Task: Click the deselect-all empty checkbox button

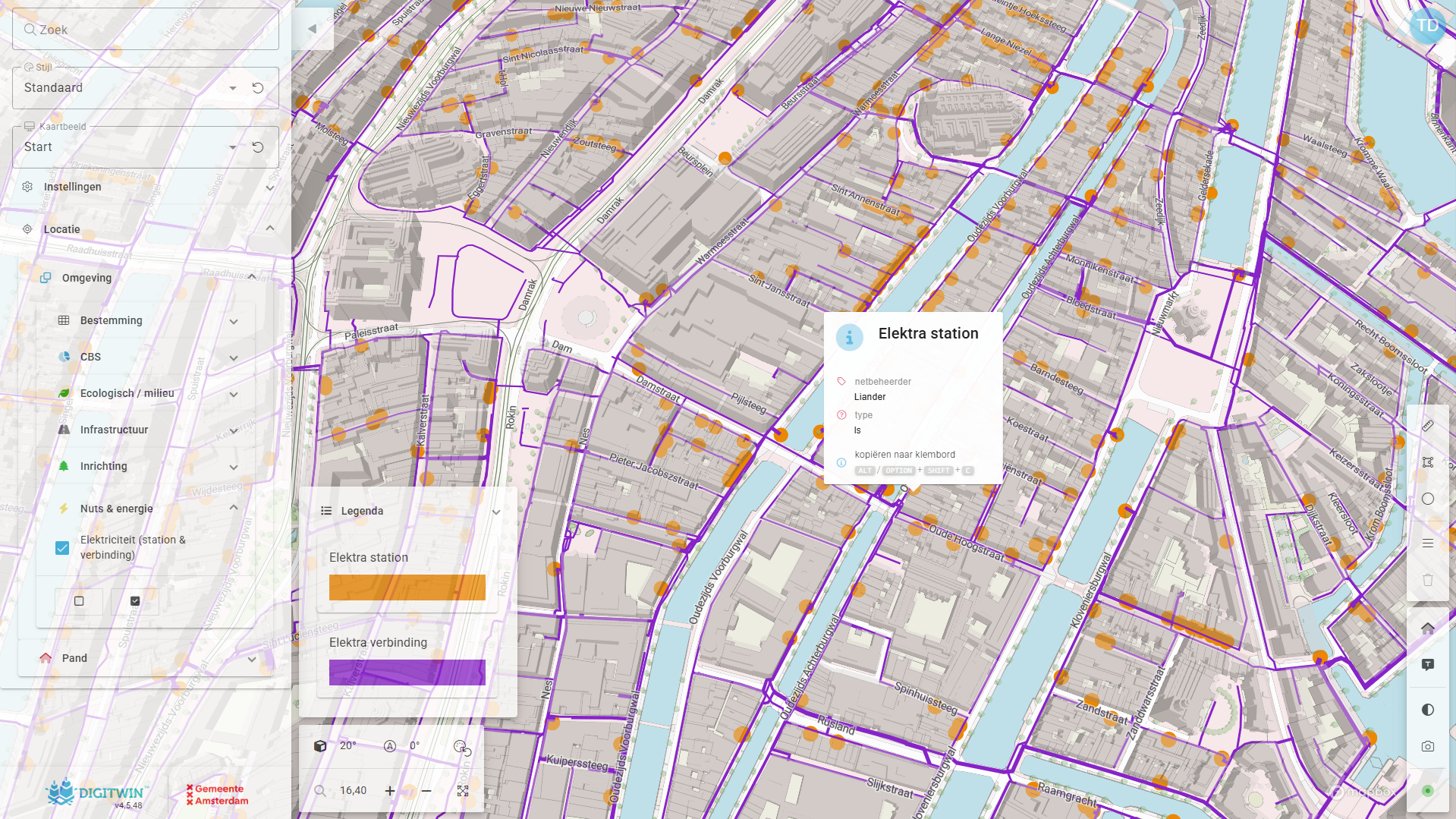Action: pos(79,601)
